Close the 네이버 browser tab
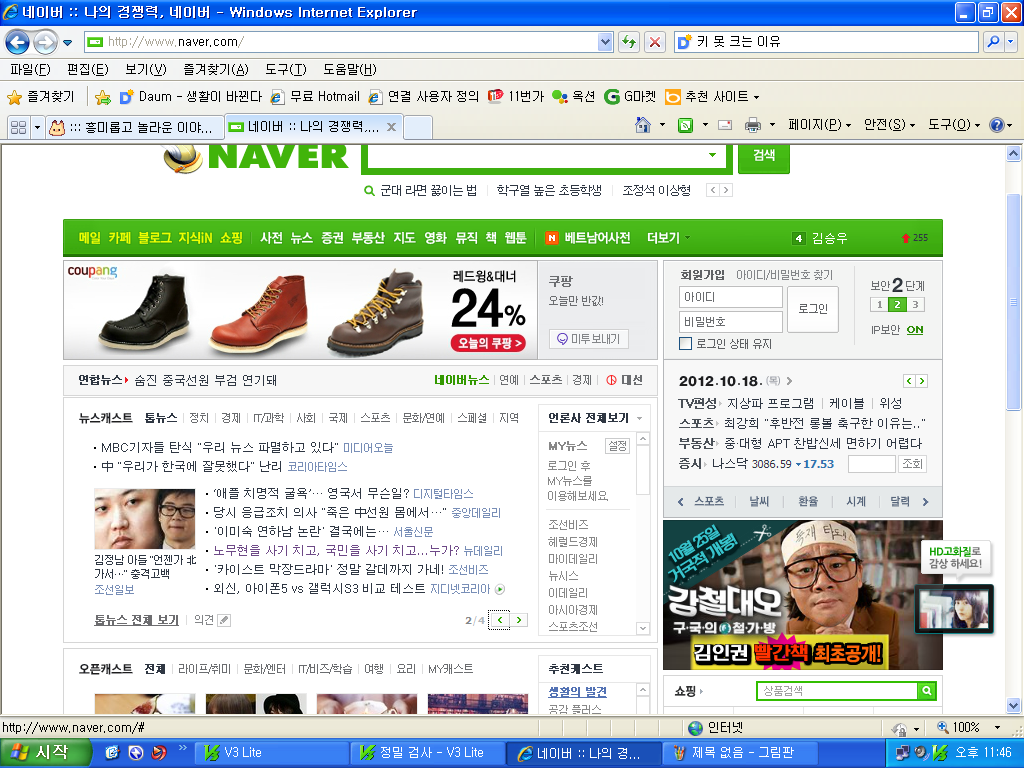The width and height of the screenshot is (1024, 768). click(391, 127)
